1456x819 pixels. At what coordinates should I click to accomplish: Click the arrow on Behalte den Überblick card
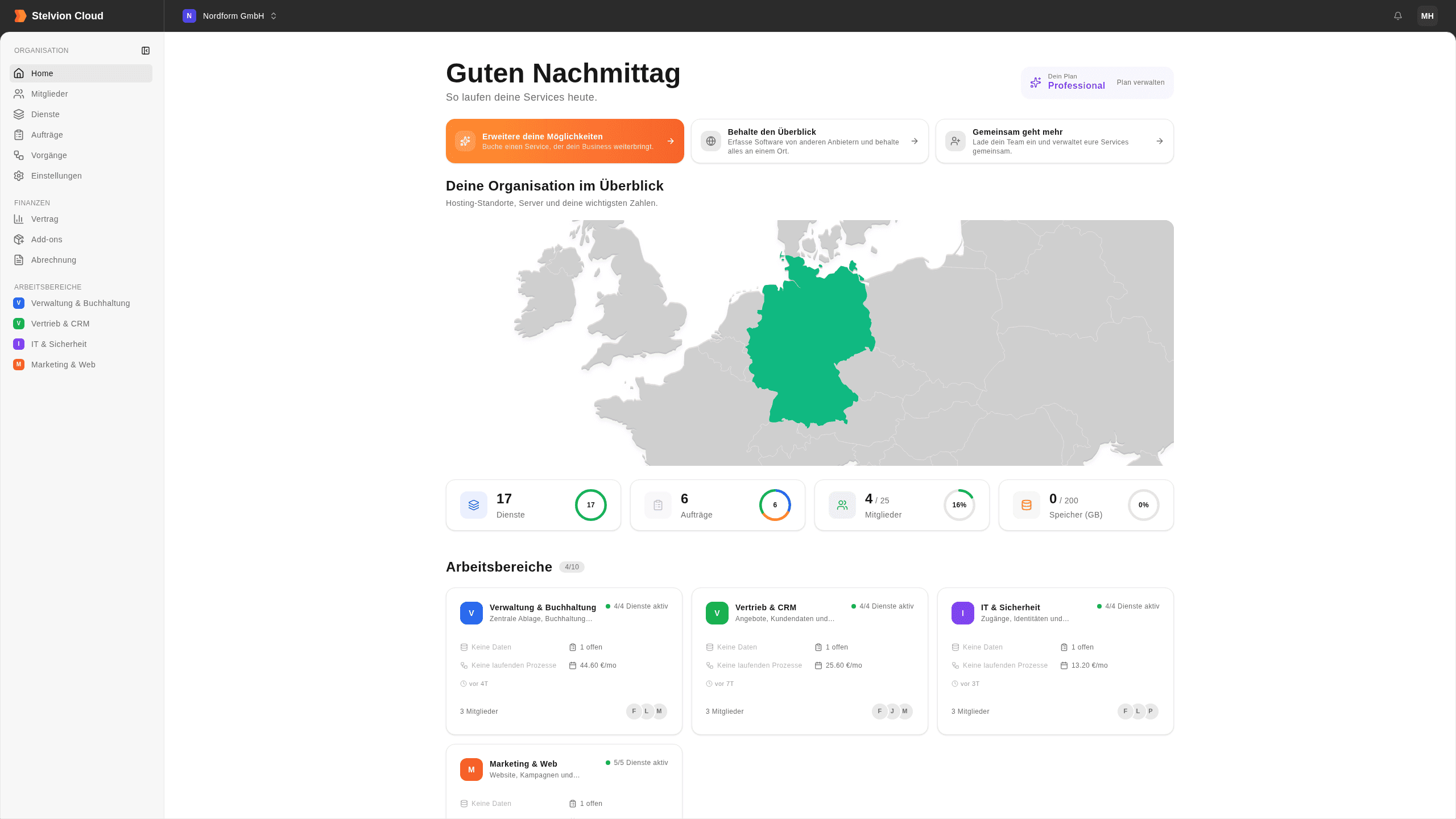(x=915, y=141)
